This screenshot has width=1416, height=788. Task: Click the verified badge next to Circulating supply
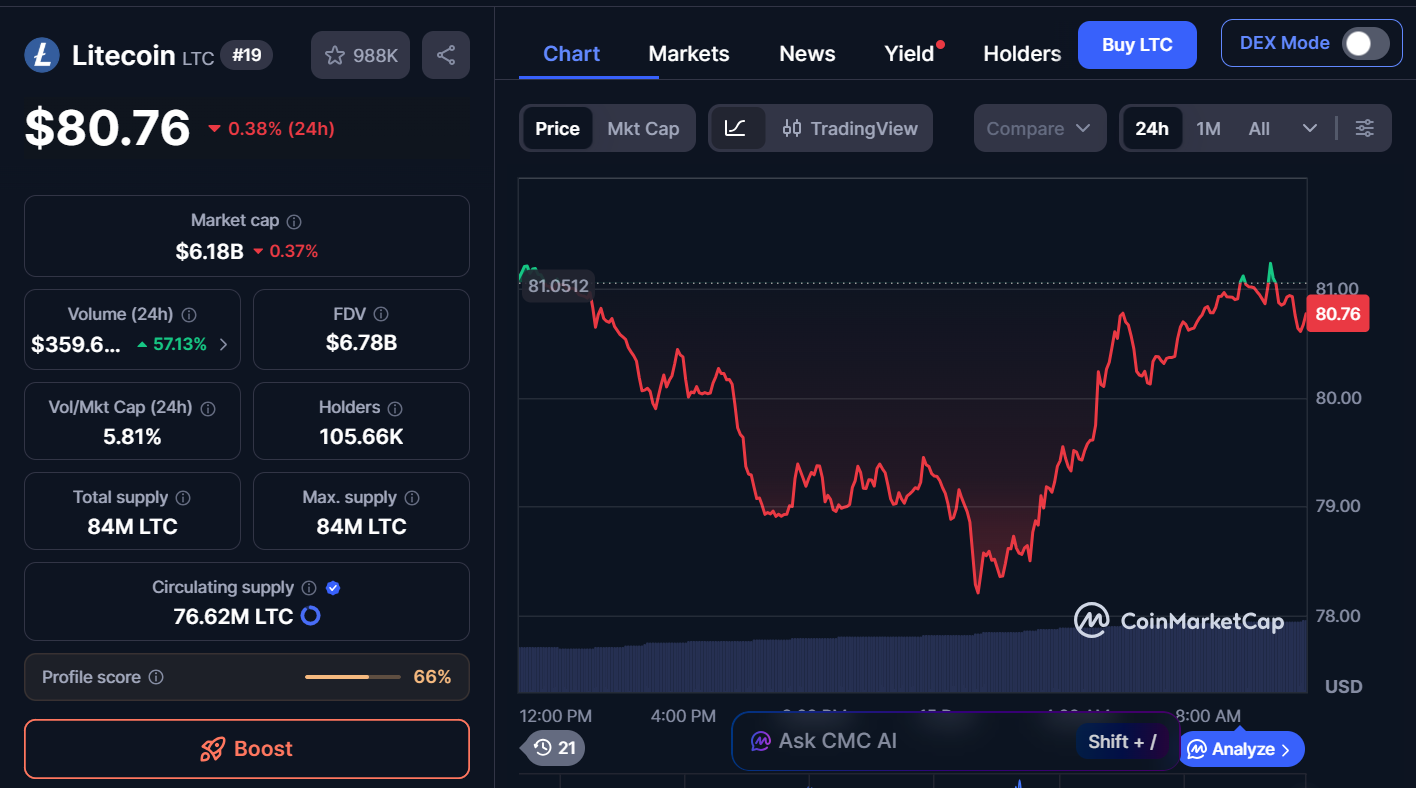click(332, 587)
